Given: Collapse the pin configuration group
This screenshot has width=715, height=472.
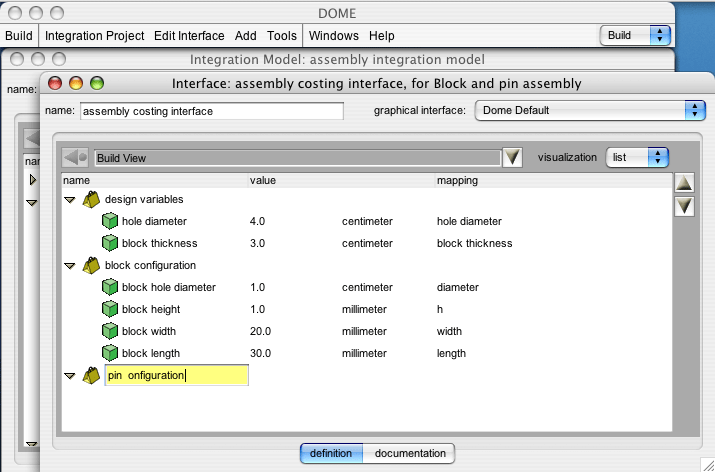Looking at the screenshot, I should [x=70, y=376].
